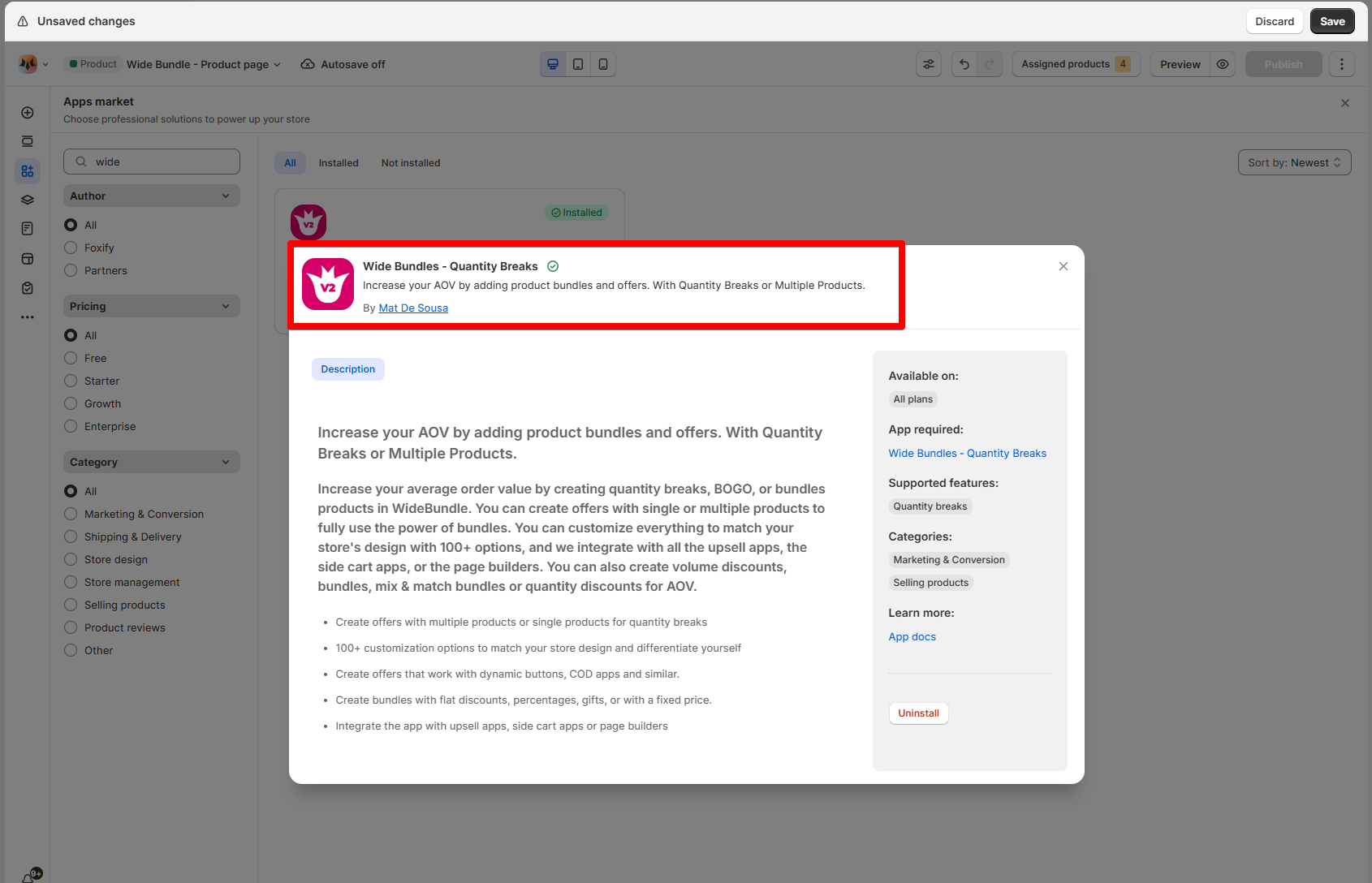Click the undo arrow icon

[x=964, y=64]
